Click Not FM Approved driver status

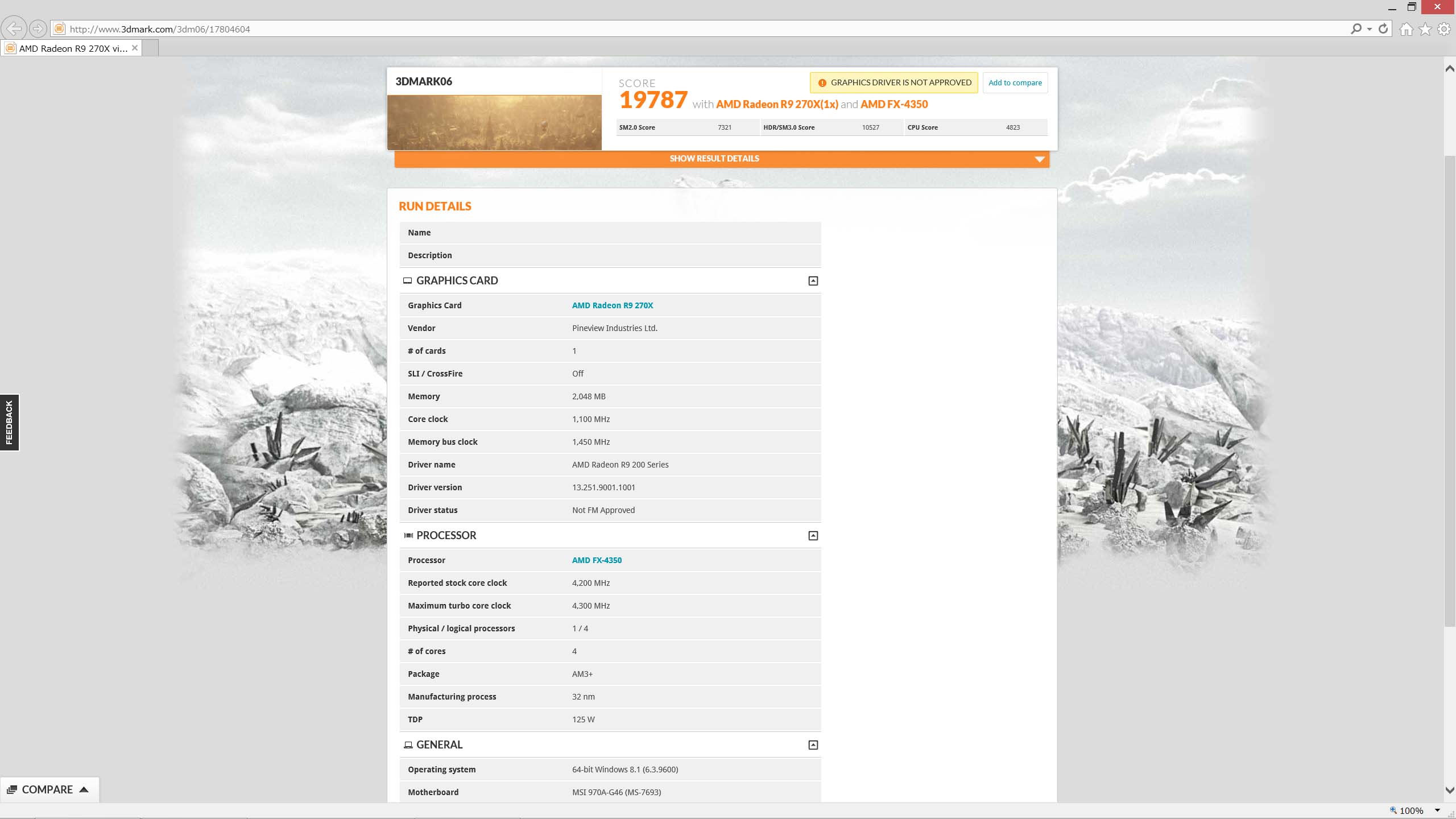tap(603, 510)
